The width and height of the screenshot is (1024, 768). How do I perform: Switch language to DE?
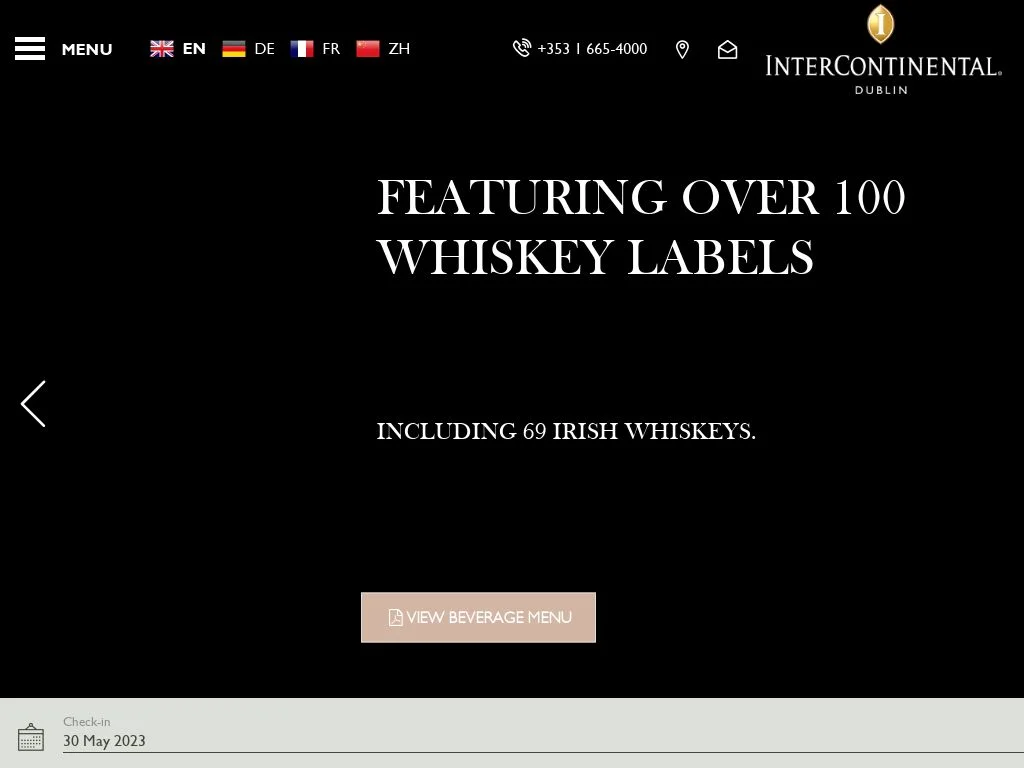(x=264, y=49)
